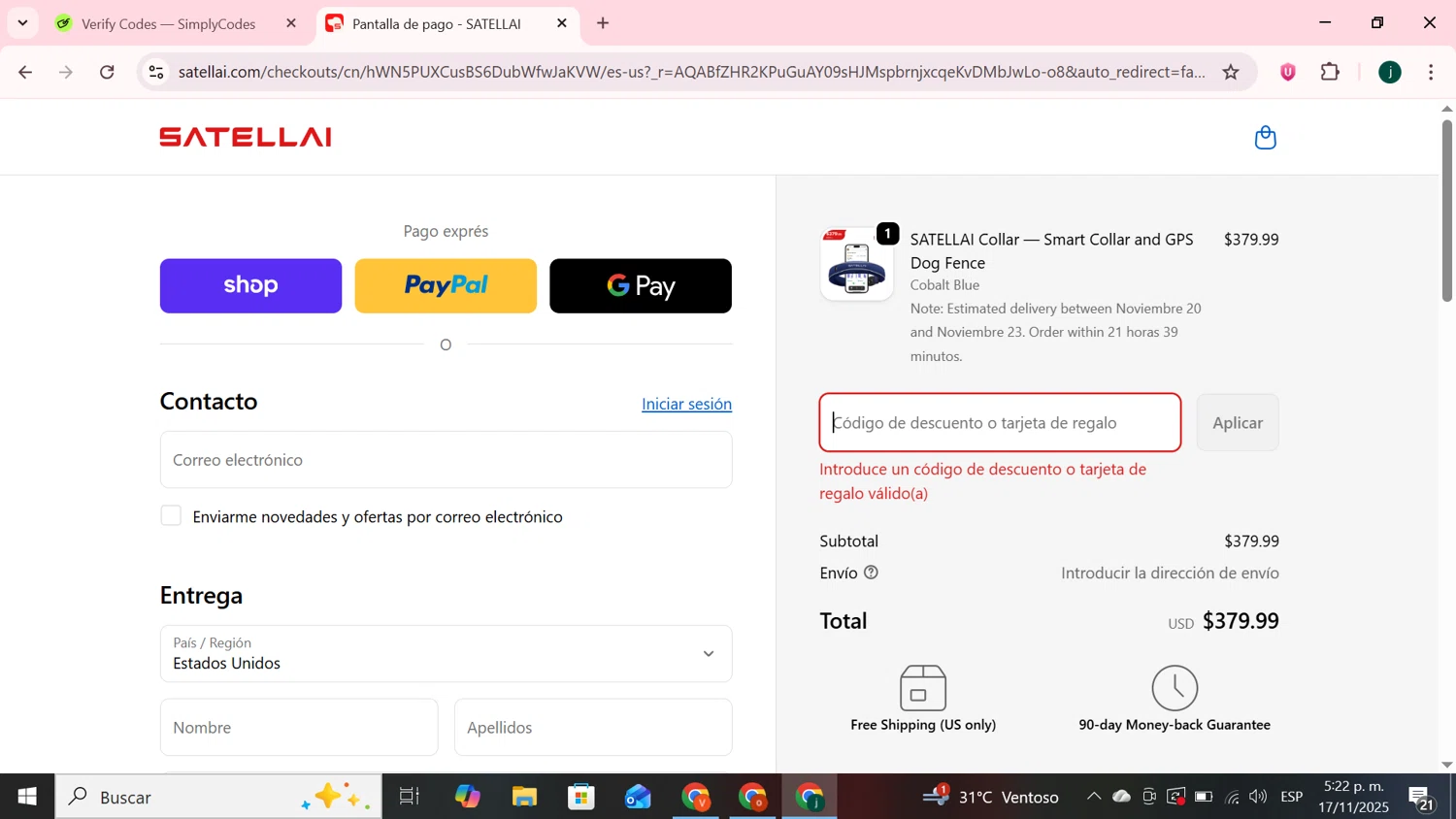Switch to the Verify Codes — SimplyCodes tab
Viewport: 1456px width, 819px height.
point(169,23)
